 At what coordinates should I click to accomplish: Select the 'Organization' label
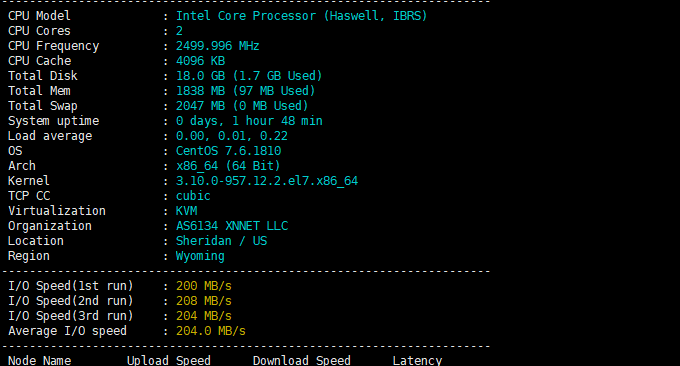coord(50,226)
